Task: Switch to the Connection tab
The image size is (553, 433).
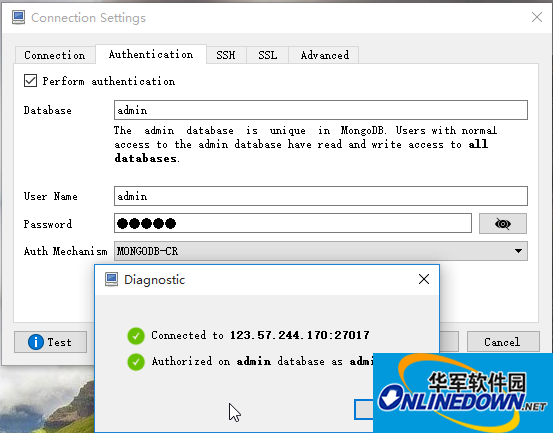Action: click(x=55, y=55)
